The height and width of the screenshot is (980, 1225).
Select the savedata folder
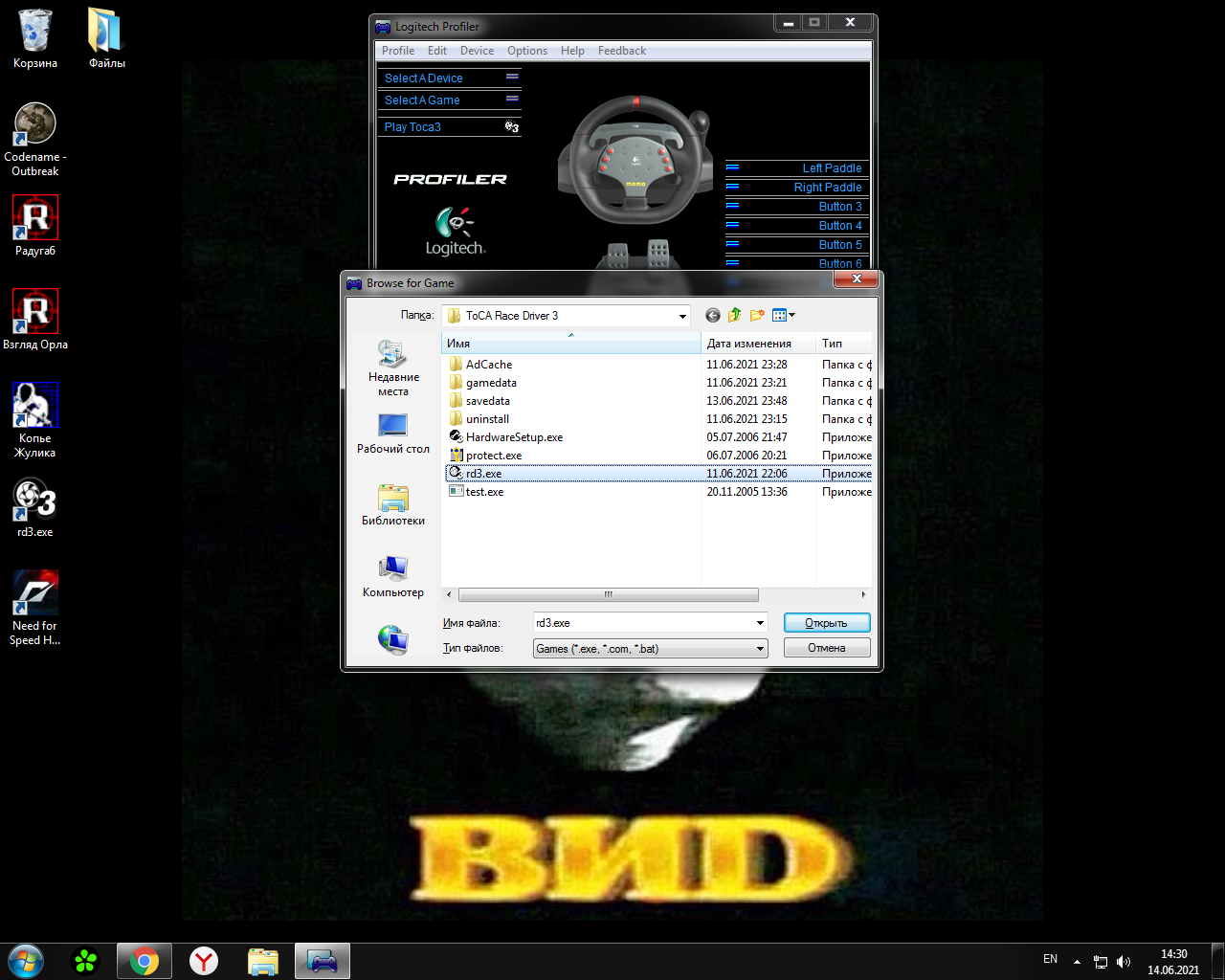tap(479, 401)
